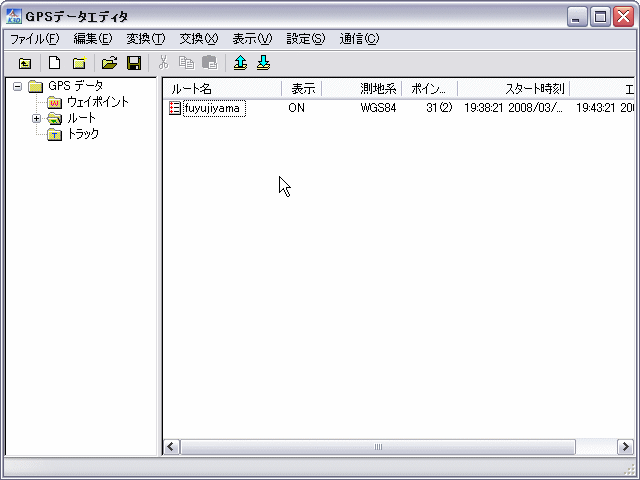This screenshot has height=480, width=640.
Task: Sort by 表示 column header
Action: click(302, 89)
